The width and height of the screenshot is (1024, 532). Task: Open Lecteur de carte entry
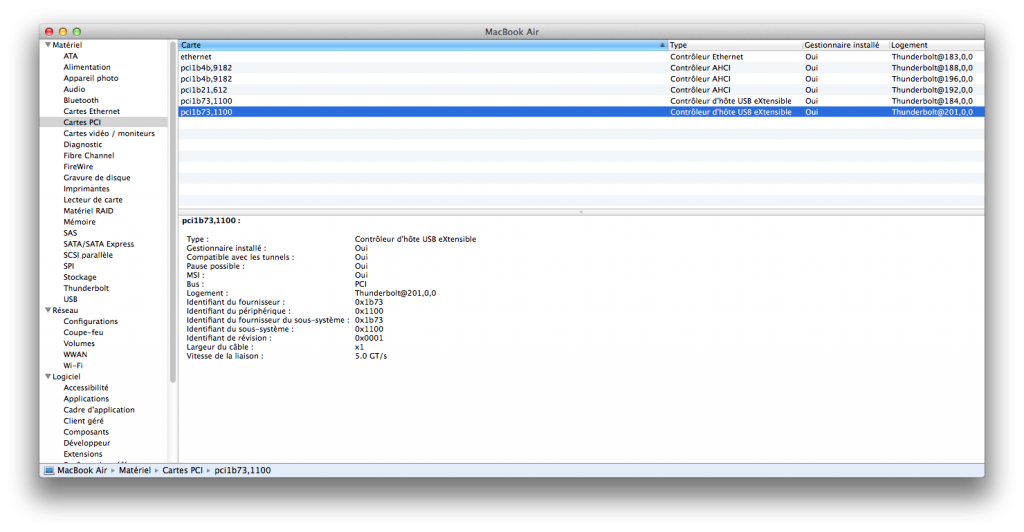(x=93, y=200)
